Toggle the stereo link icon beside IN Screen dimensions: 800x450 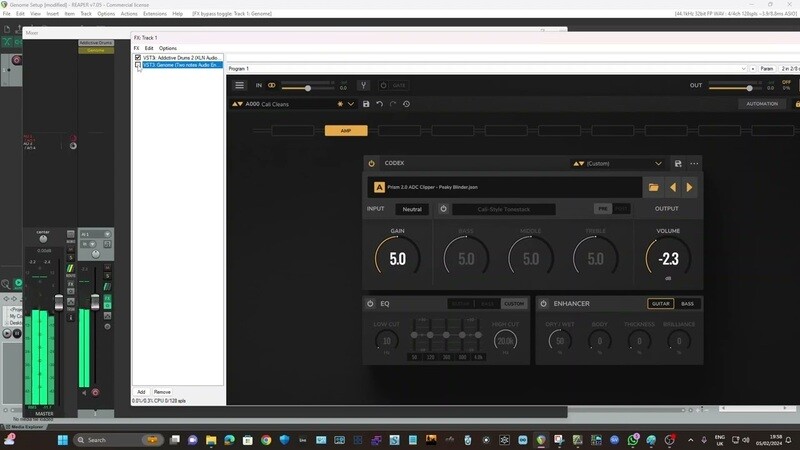(271, 85)
